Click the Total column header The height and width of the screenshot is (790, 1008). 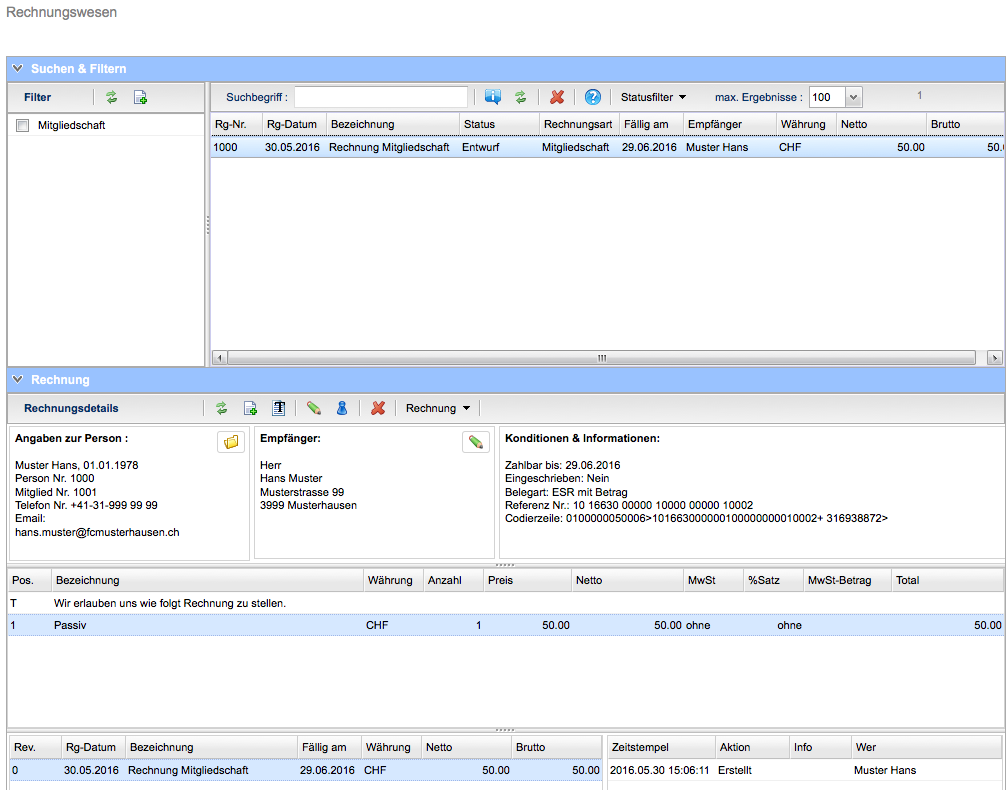tap(948, 580)
